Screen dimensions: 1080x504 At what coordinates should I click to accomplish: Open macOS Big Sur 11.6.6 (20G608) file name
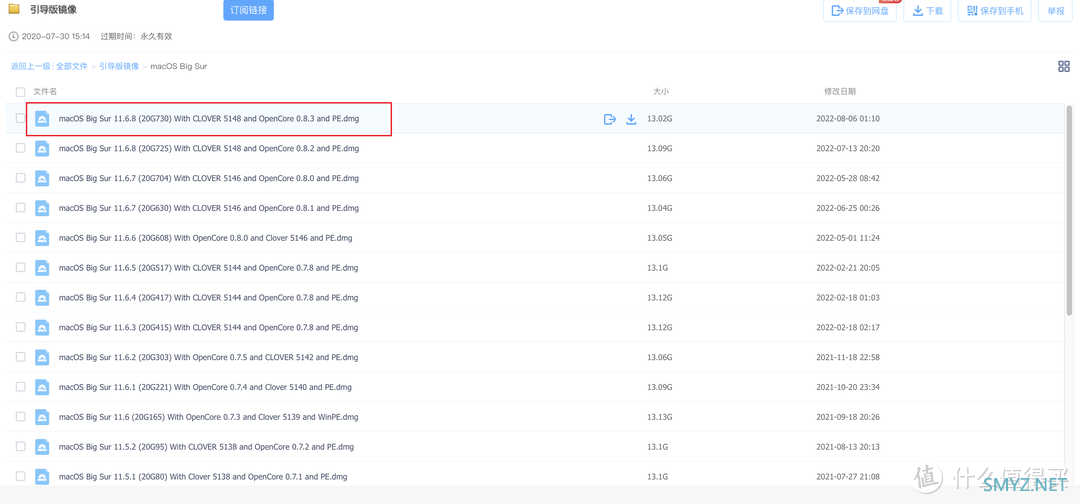pos(206,238)
